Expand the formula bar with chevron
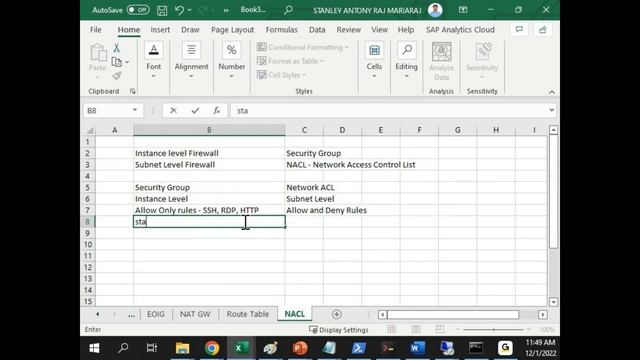 pyautogui.click(x=552, y=110)
